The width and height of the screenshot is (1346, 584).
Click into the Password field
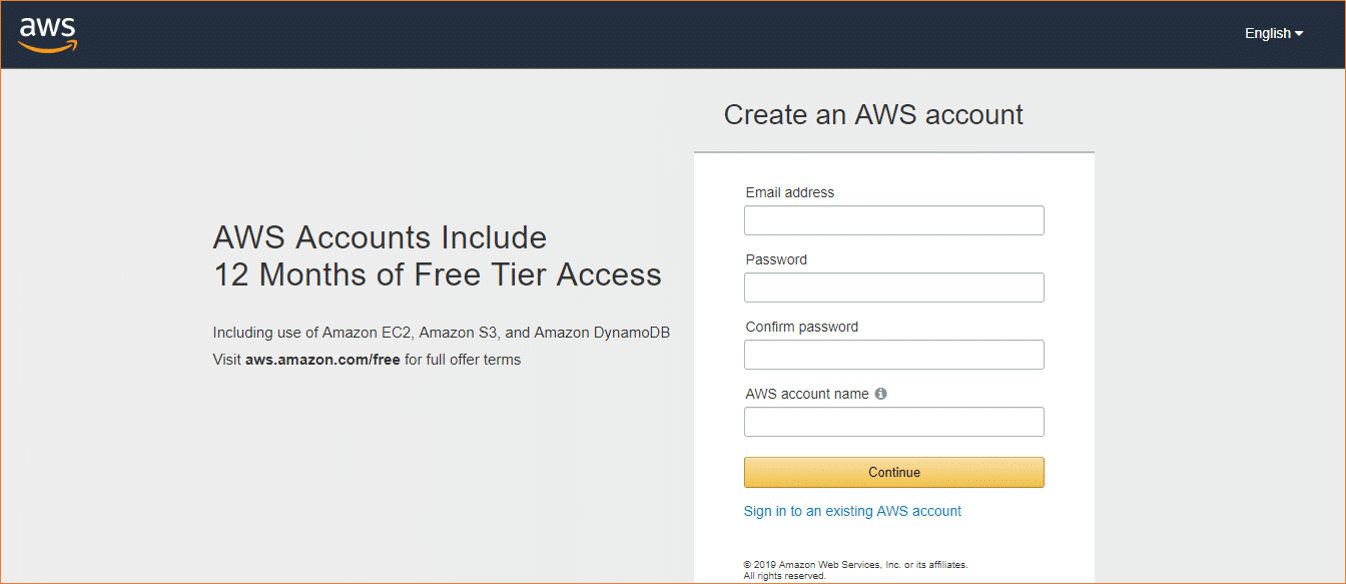(x=894, y=287)
